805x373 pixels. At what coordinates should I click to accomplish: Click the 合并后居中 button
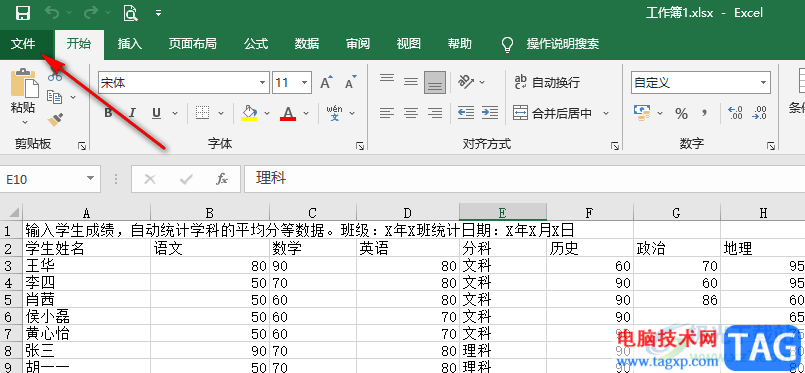553,113
